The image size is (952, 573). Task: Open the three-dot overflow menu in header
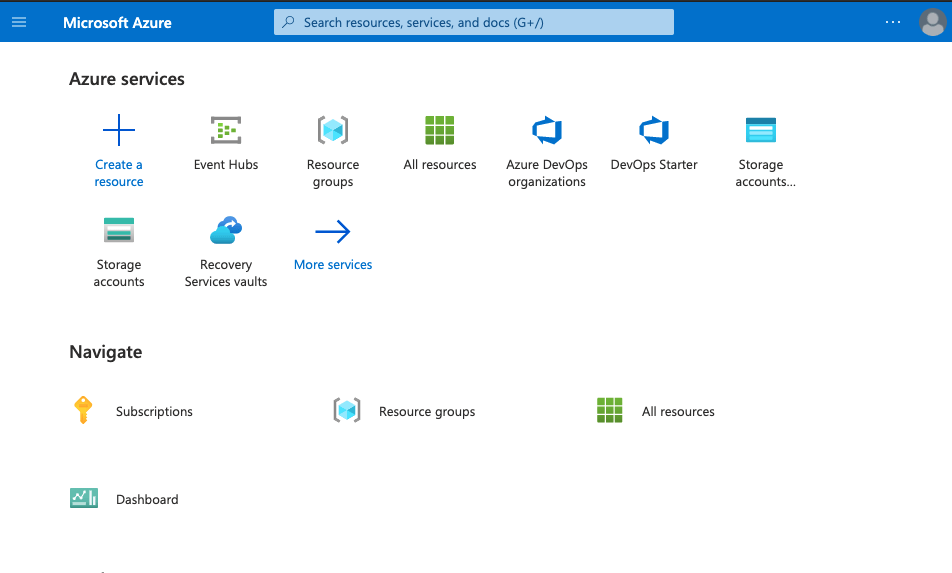click(x=892, y=22)
